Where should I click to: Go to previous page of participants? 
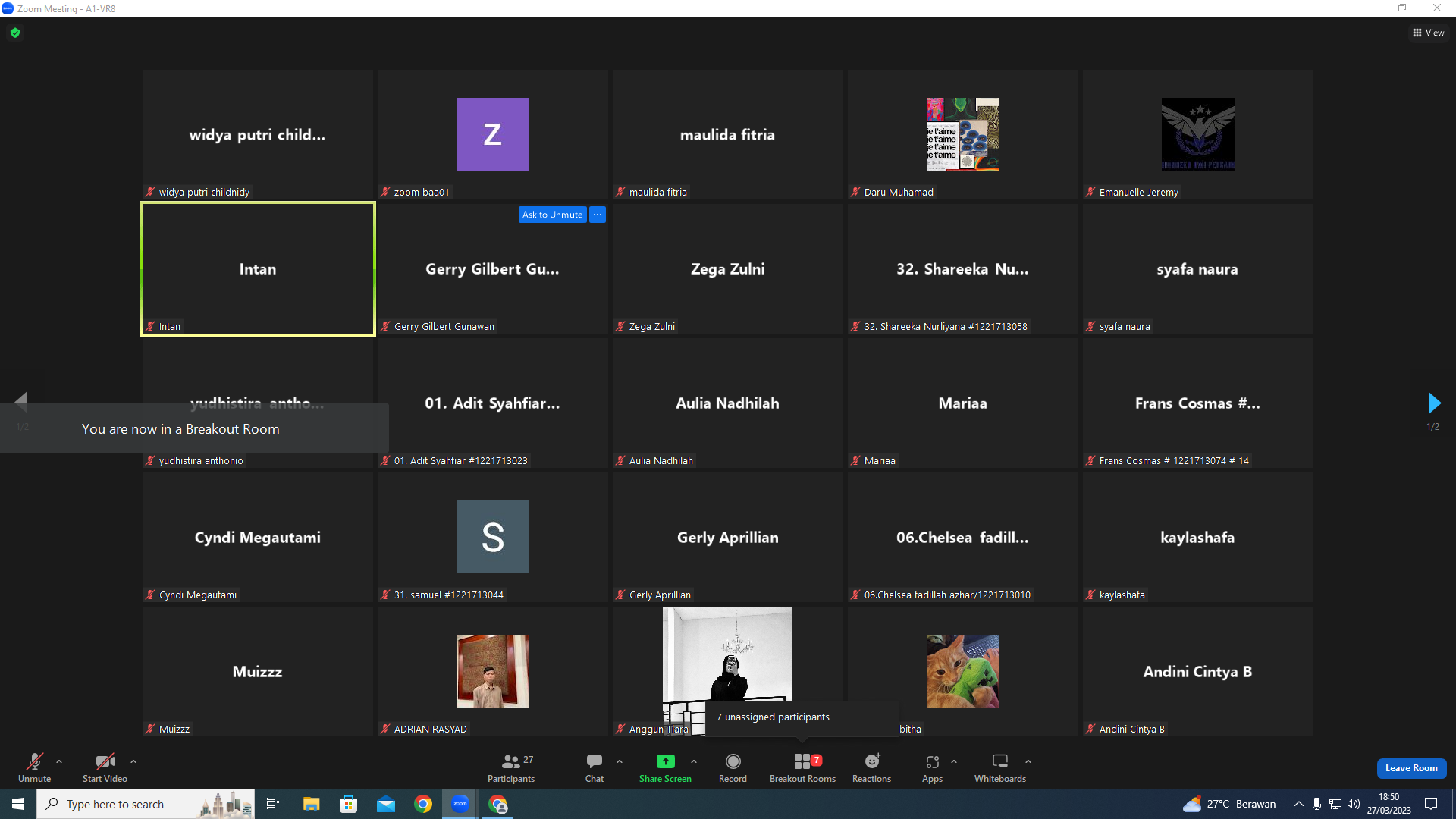click(21, 401)
